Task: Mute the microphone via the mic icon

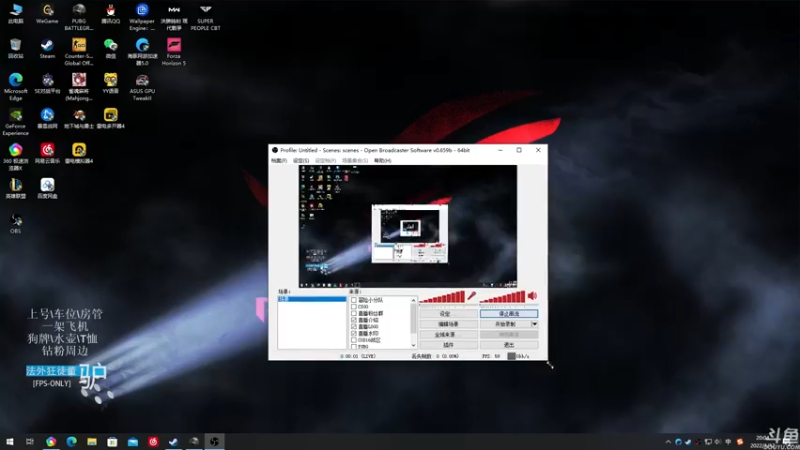Action: [x=471, y=296]
